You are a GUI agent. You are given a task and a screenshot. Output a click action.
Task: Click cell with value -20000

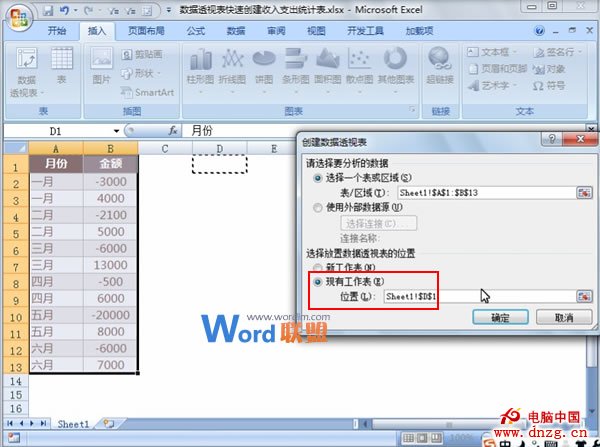111,315
